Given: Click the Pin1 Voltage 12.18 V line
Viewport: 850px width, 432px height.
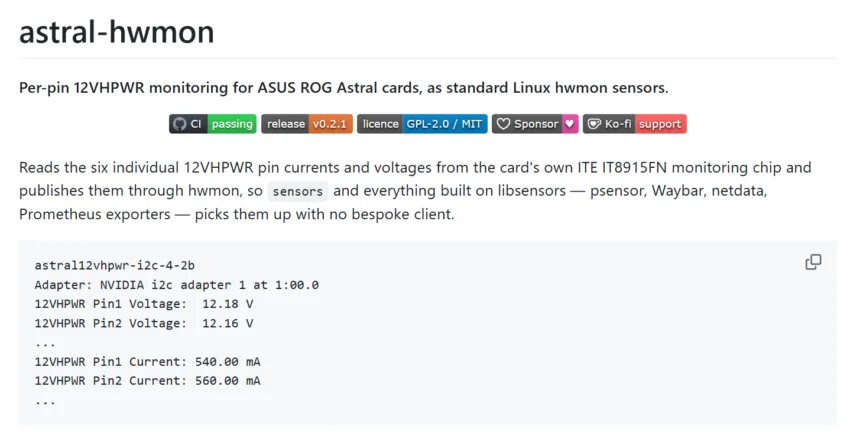Looking at the screenshot, I should (x=144, y=304).
